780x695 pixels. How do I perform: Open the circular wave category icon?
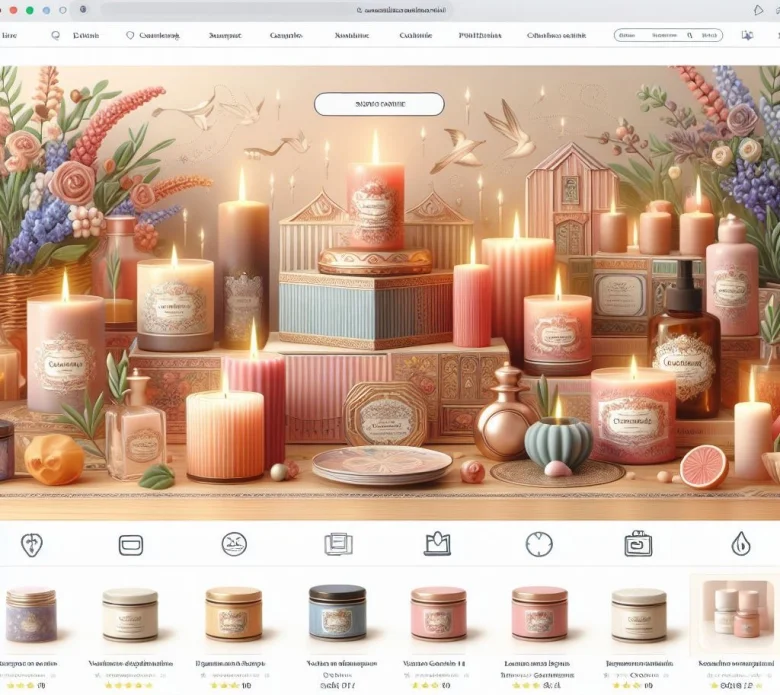point(234,544)
